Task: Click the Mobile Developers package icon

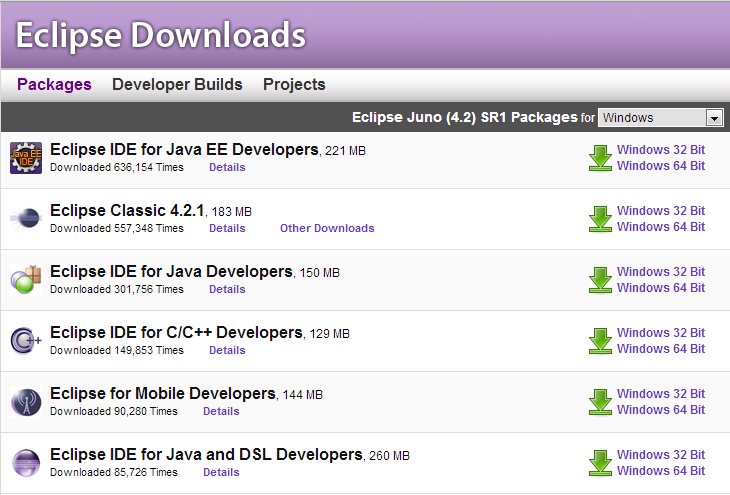Action: click(25, 402)
